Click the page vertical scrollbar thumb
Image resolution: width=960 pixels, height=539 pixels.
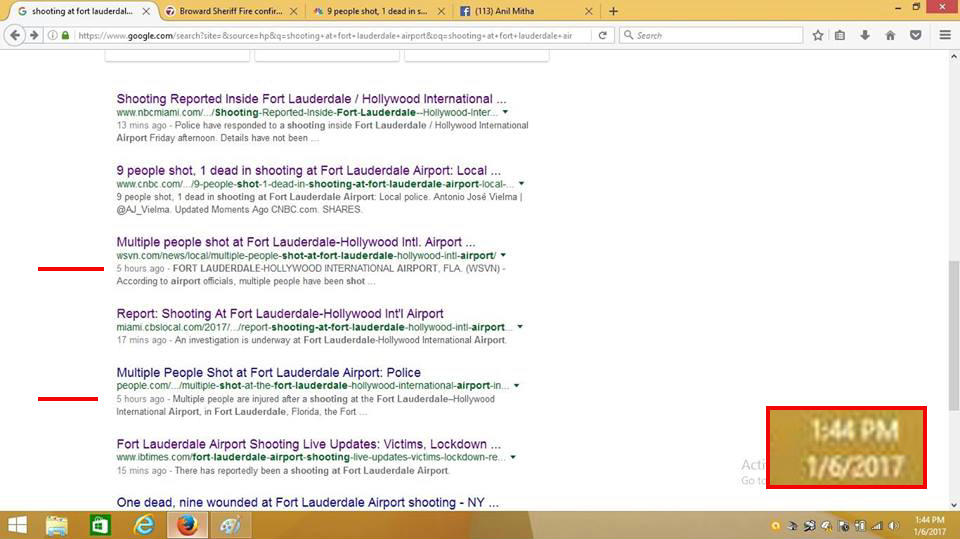(953, 336)
